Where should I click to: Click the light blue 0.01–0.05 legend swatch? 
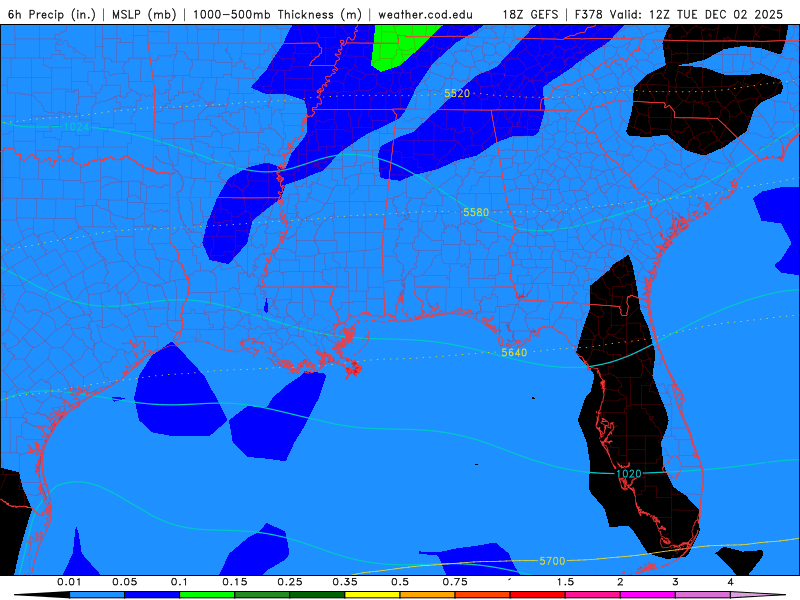pos(97,595)
